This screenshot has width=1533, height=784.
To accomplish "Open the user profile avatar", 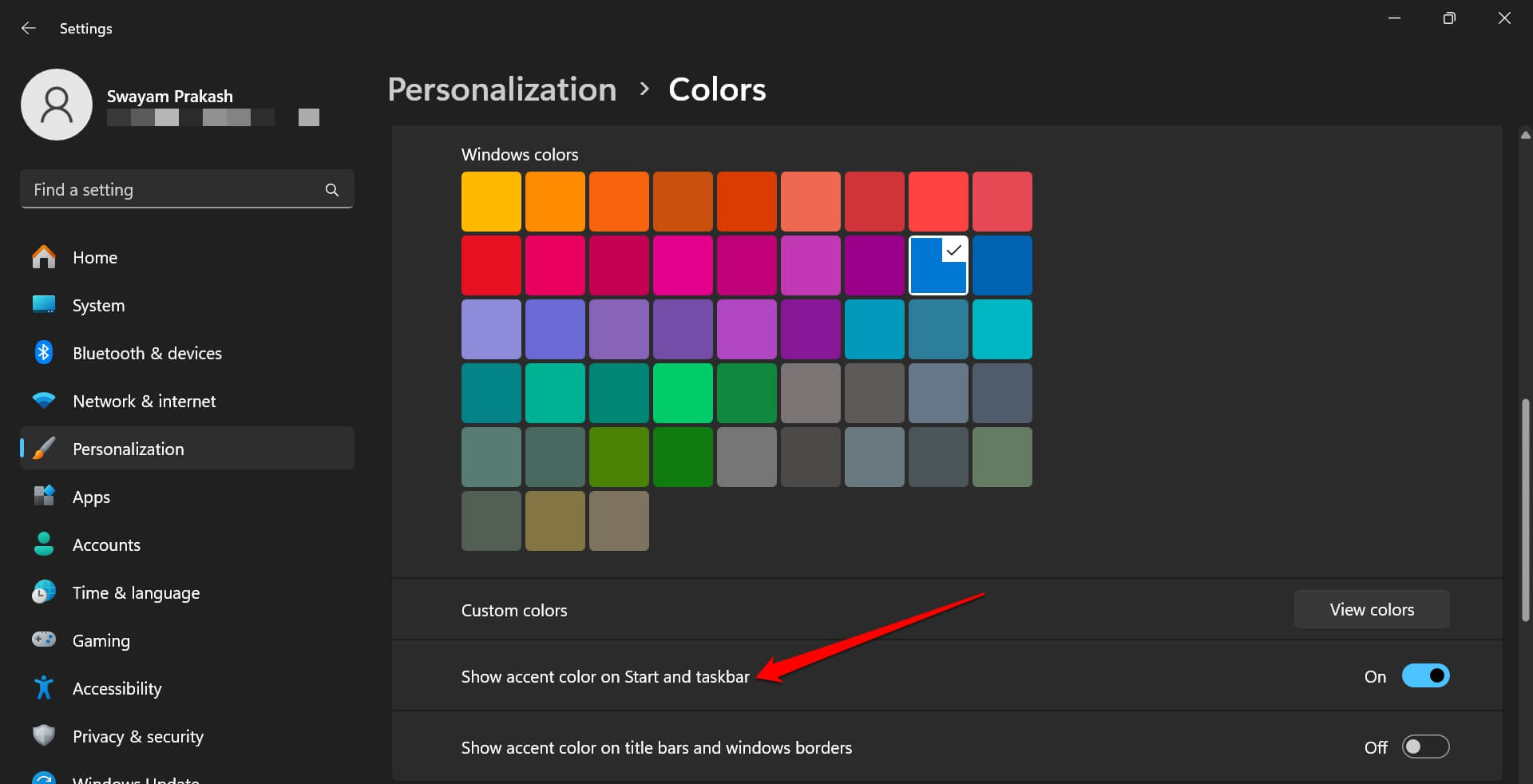I will pyautogui.click(x=57, y=105).
